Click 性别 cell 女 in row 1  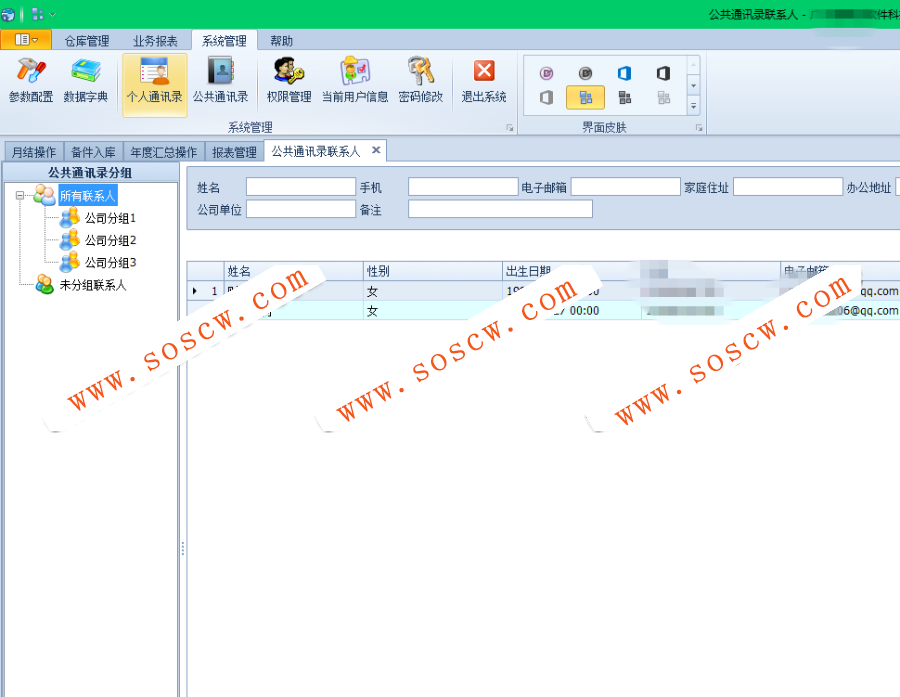coord(433,291)
